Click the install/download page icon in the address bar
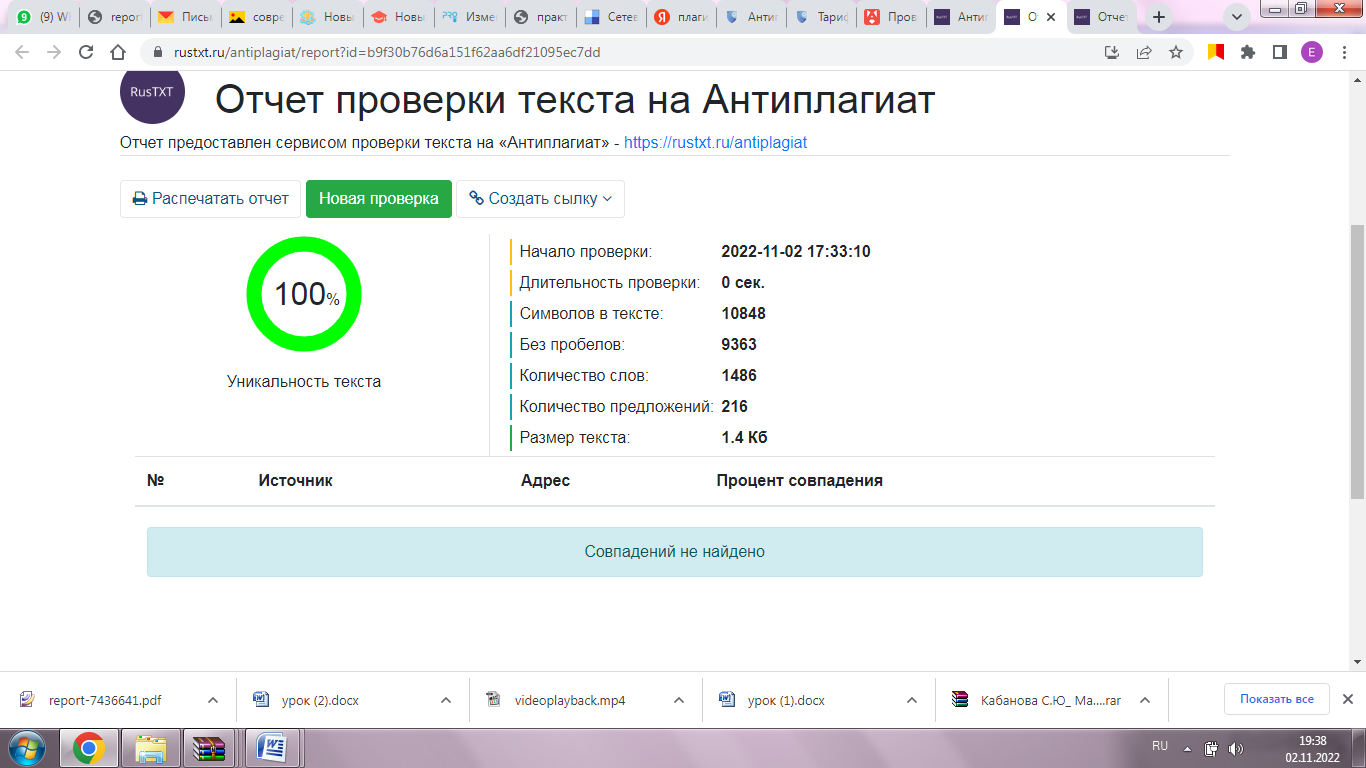The image size is (1366, 768). [1111, 52]
